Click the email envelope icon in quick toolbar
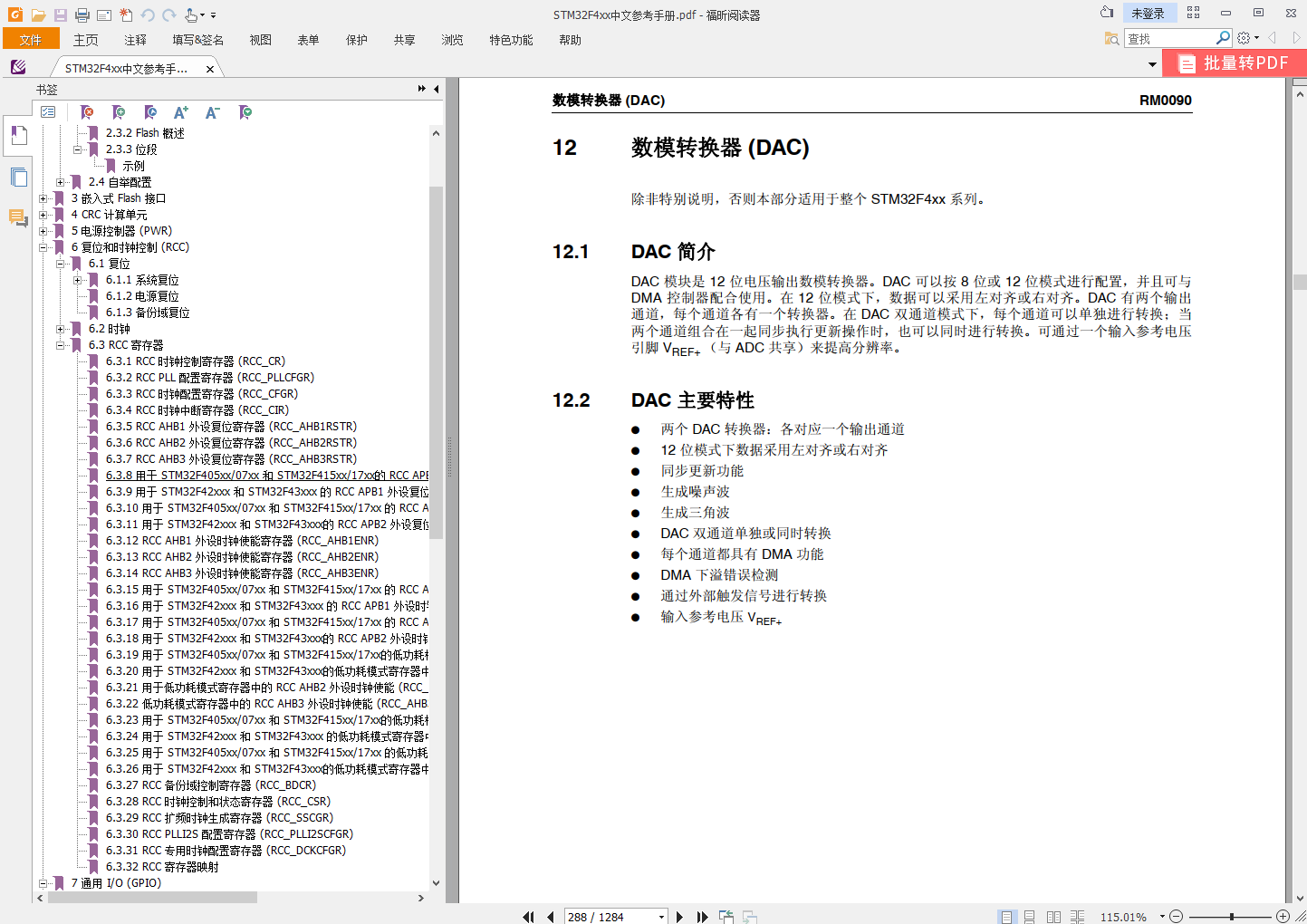 (x=104, y=14)
